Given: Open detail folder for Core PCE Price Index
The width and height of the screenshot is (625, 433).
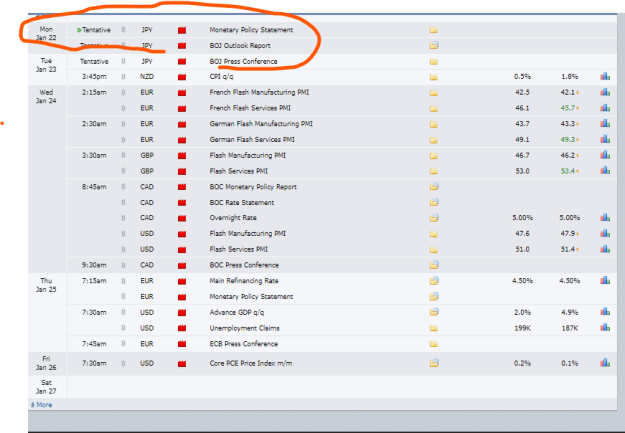Looking at the screenshot, I should pyautogui.click(x=434, y=363).
